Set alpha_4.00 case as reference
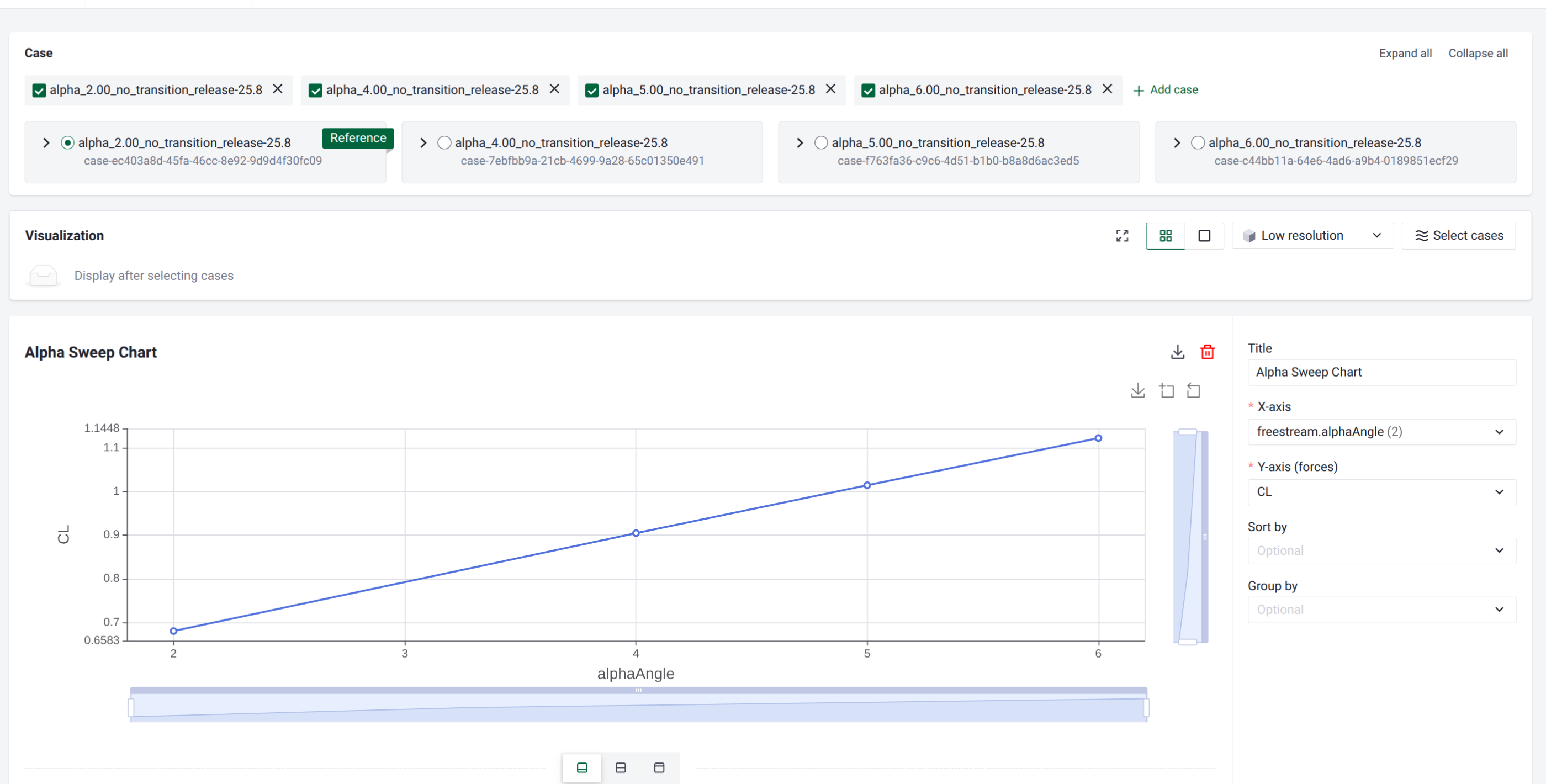This screenshot has width=1546, height=784. click(x=444, y=143)
